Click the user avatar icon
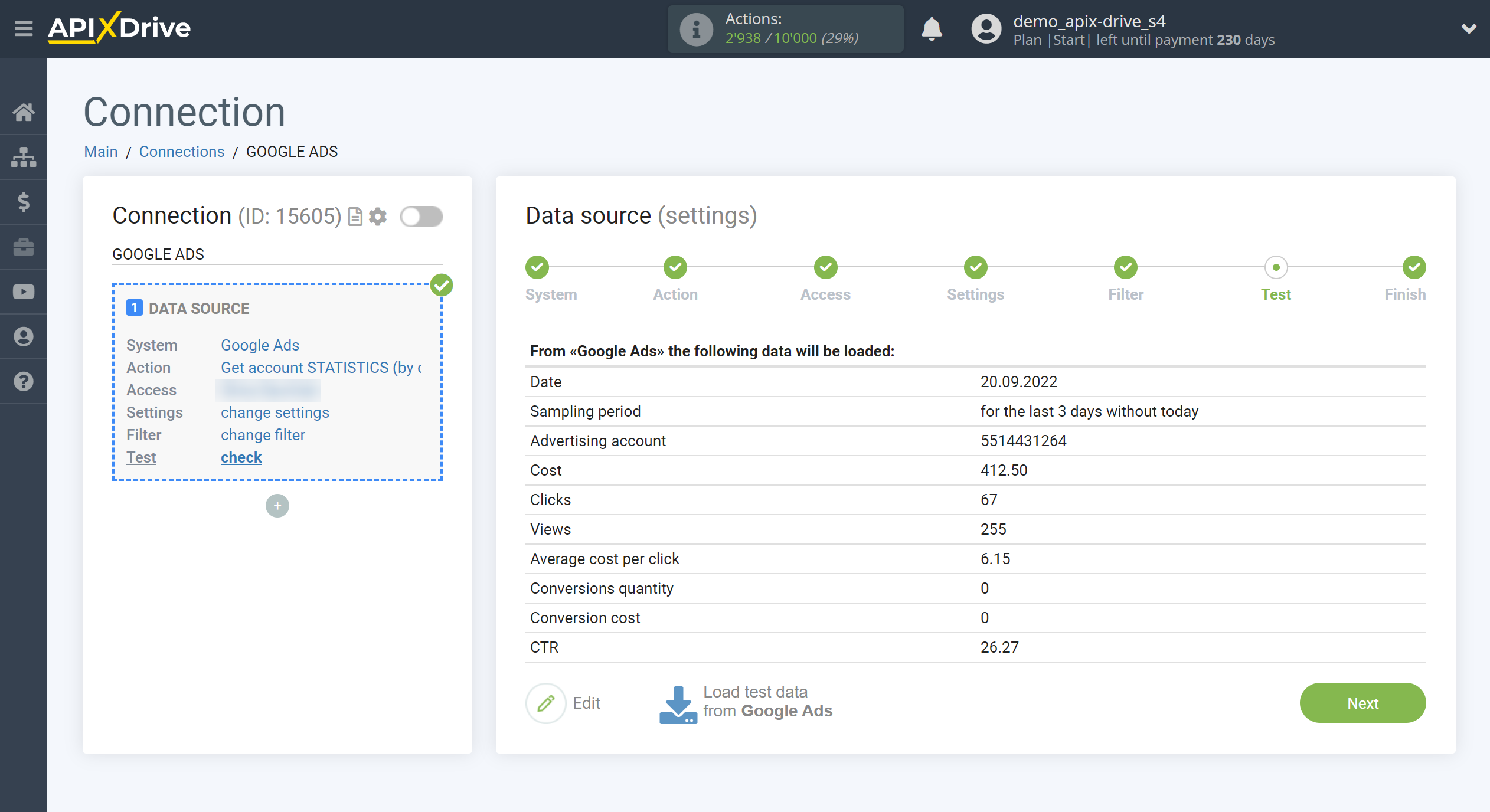The width and height of the screenshot is (1490, 812). tap(986, 29)
